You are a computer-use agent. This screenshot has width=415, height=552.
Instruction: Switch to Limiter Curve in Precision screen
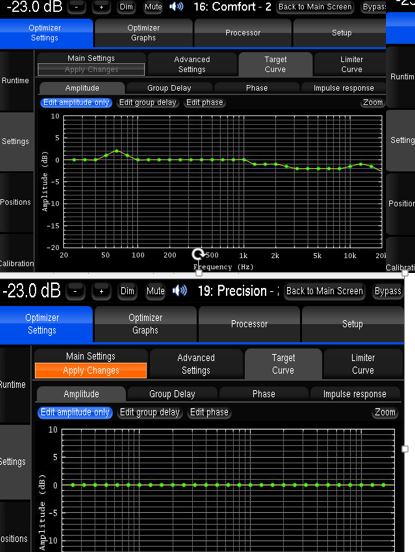[363, 364]
